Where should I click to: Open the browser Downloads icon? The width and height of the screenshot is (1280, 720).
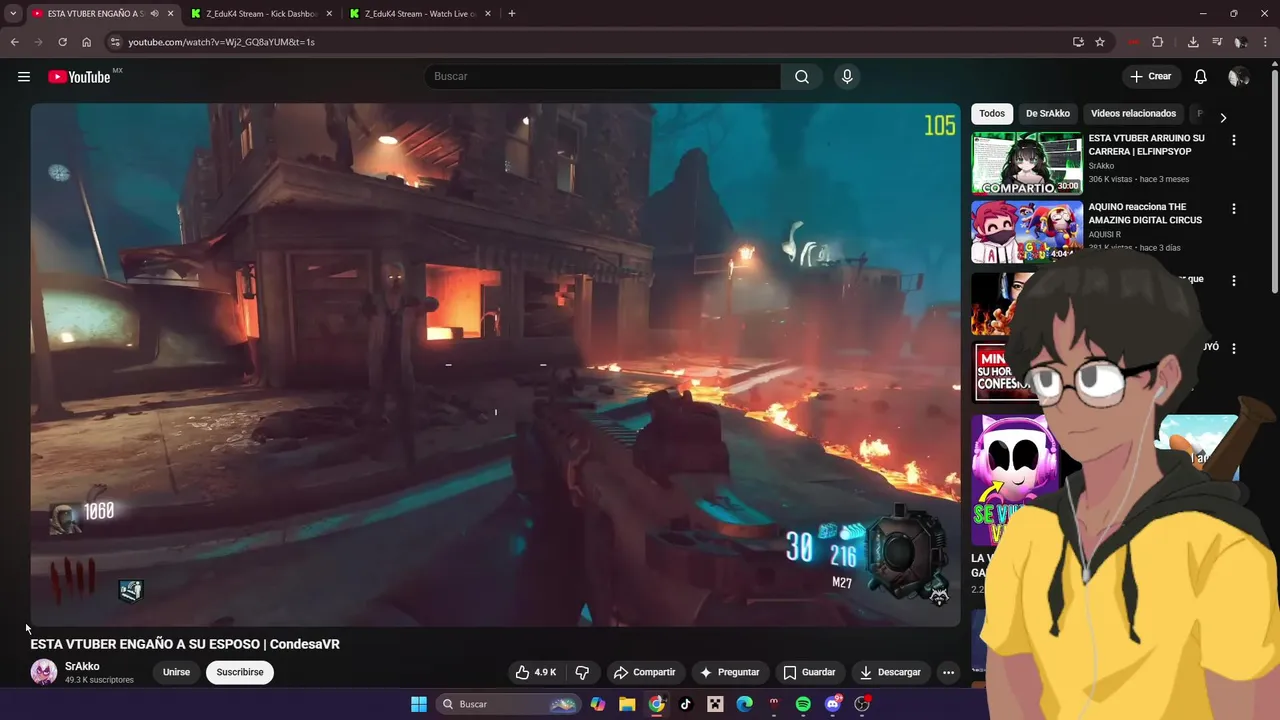[1193, 42]
